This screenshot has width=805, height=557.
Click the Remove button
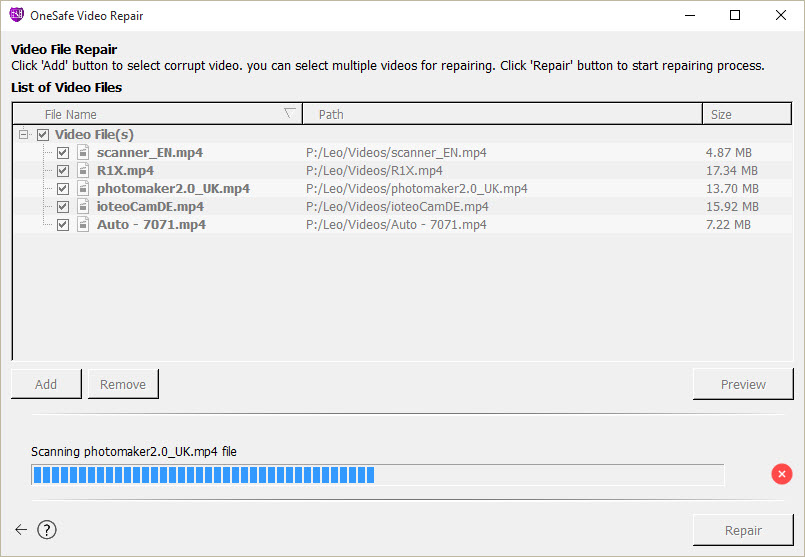click(123, 384)
